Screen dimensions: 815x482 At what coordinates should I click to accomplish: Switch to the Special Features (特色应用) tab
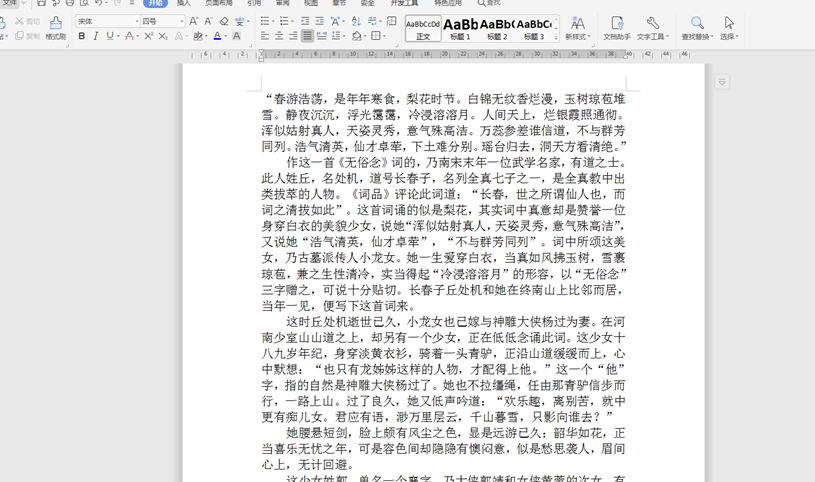coord(448,3)
